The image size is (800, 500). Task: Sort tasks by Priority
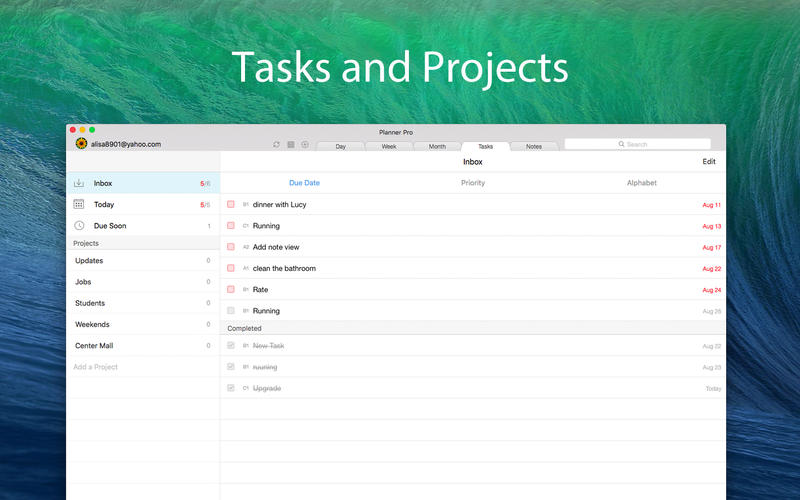click(473, 183)
